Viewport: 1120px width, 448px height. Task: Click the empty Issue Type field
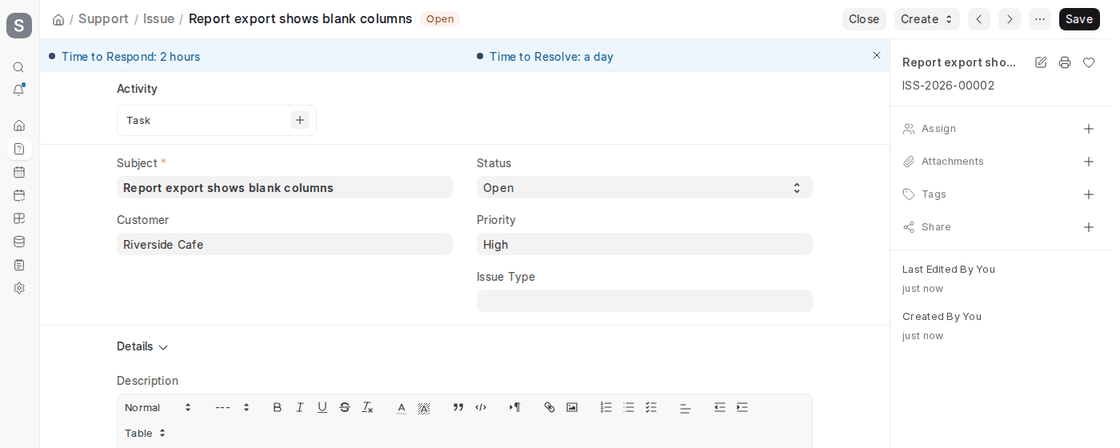[x=644, y=301]
